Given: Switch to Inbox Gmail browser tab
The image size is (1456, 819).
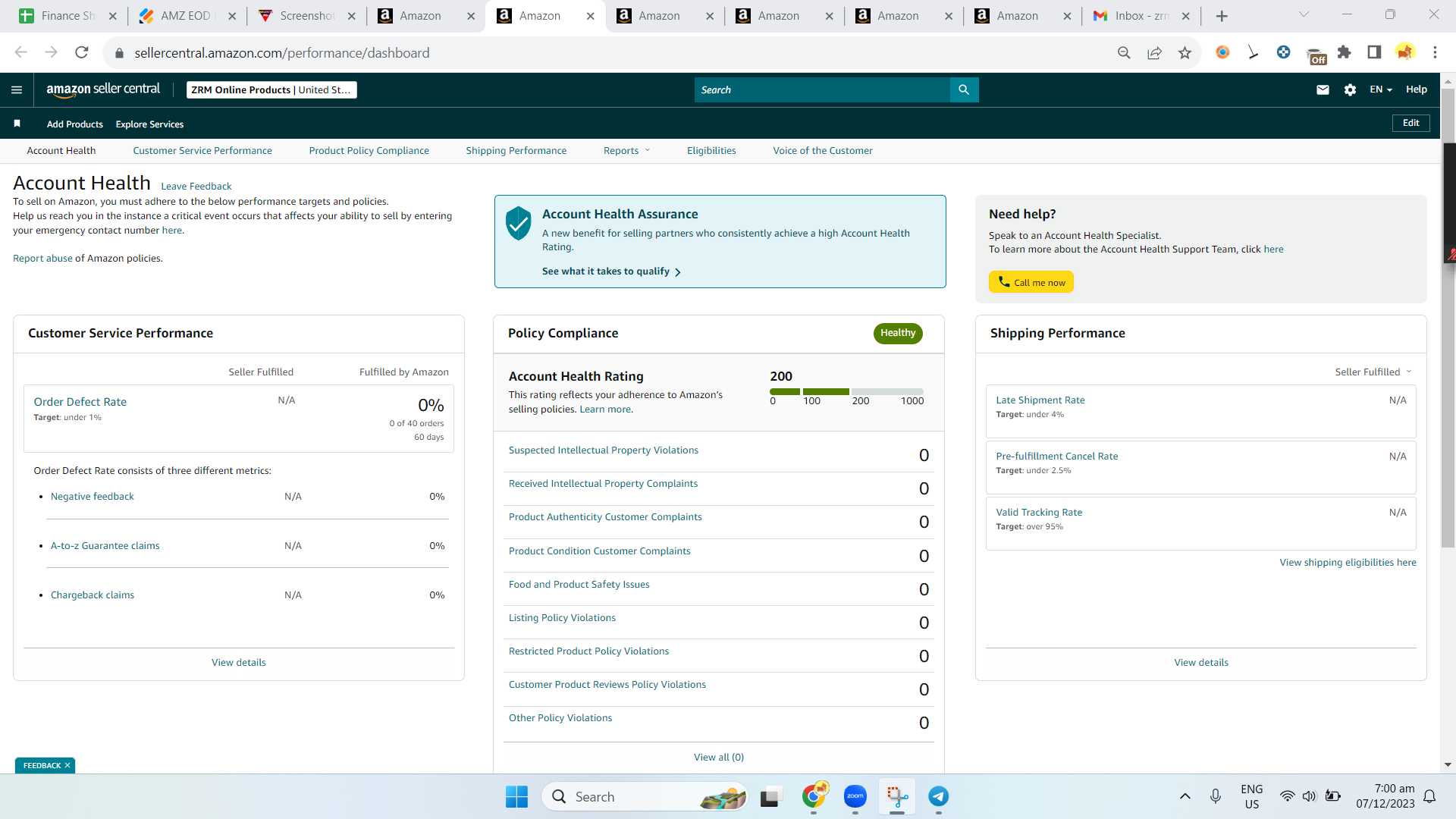Looking at the screenshot, I should tap(1141, 16).
